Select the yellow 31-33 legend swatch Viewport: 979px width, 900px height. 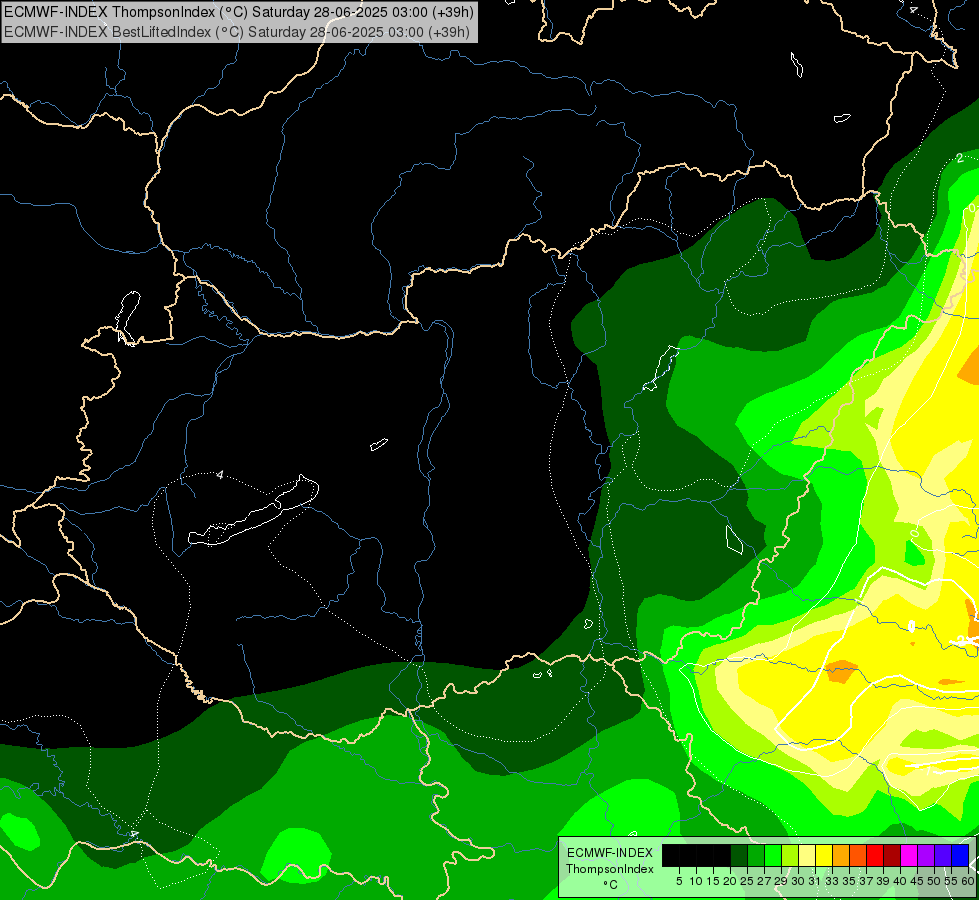[x=824, y=855]
